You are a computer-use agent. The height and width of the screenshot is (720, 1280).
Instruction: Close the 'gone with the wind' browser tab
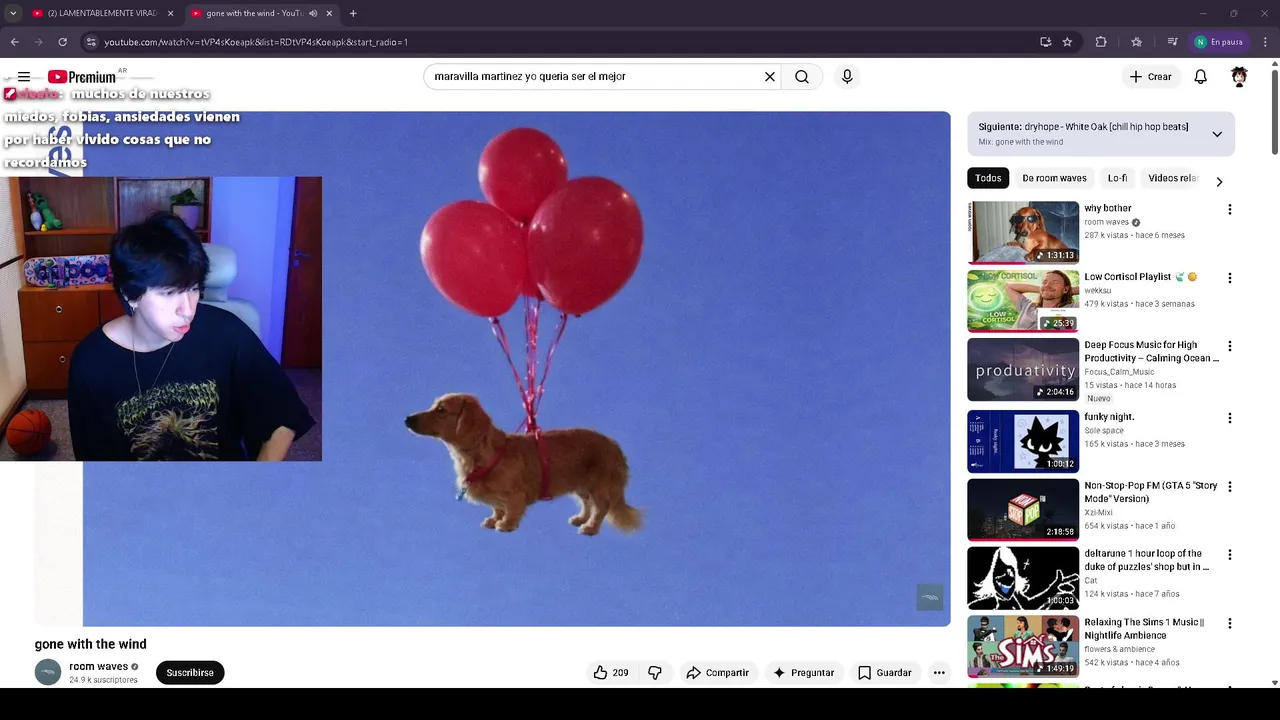pyautogui.click(x=329, y=13)
